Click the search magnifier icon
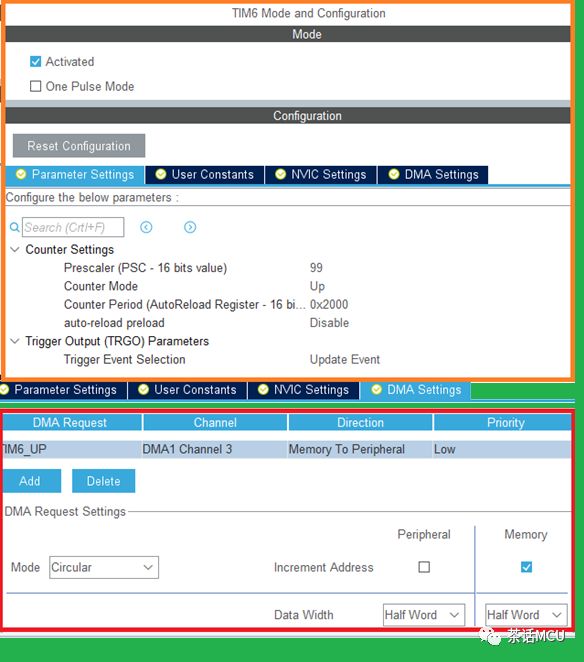Screen dimensions: 584x662 point(14,227)
